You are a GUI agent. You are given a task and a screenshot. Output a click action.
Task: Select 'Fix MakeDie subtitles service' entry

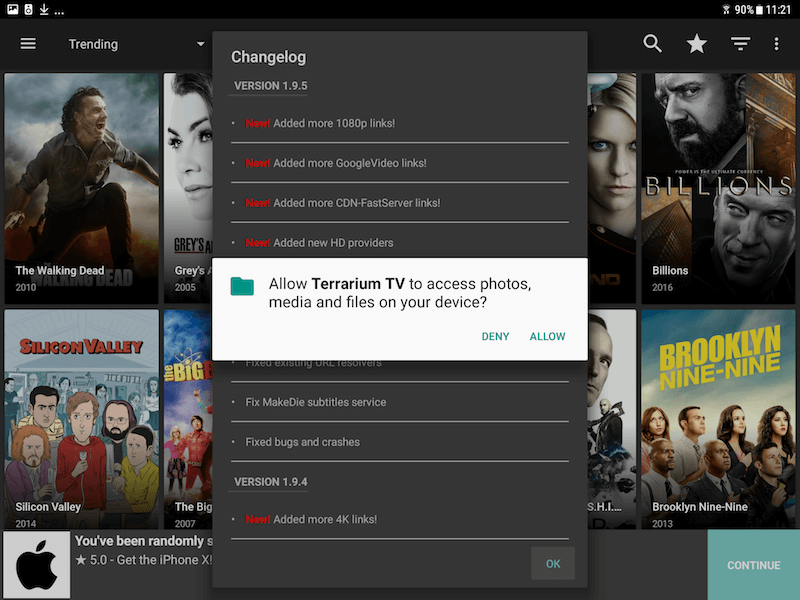coord(399,402)
